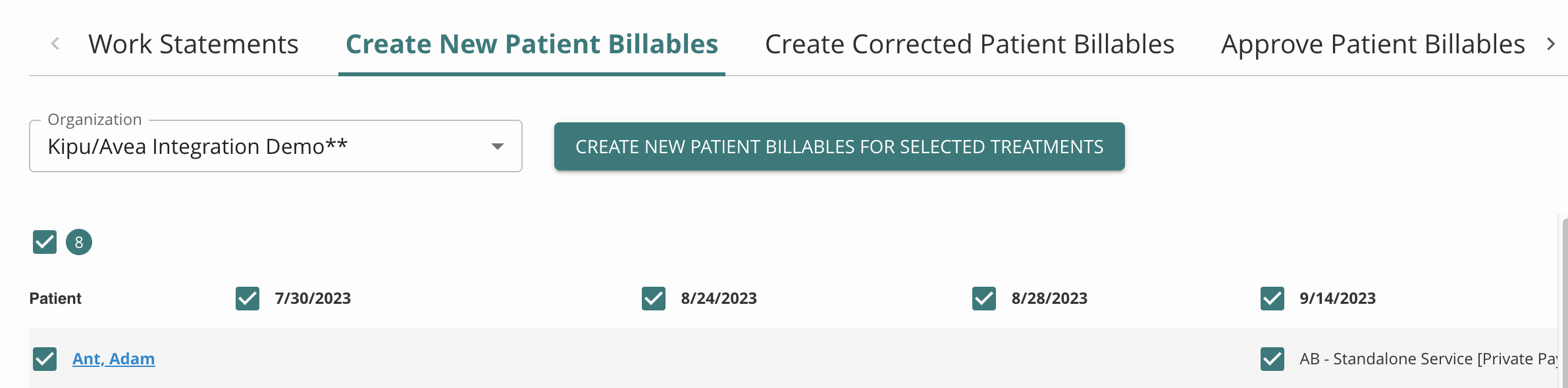
Task: Click the selected count badge showing 8
Action: click(79, 242)
